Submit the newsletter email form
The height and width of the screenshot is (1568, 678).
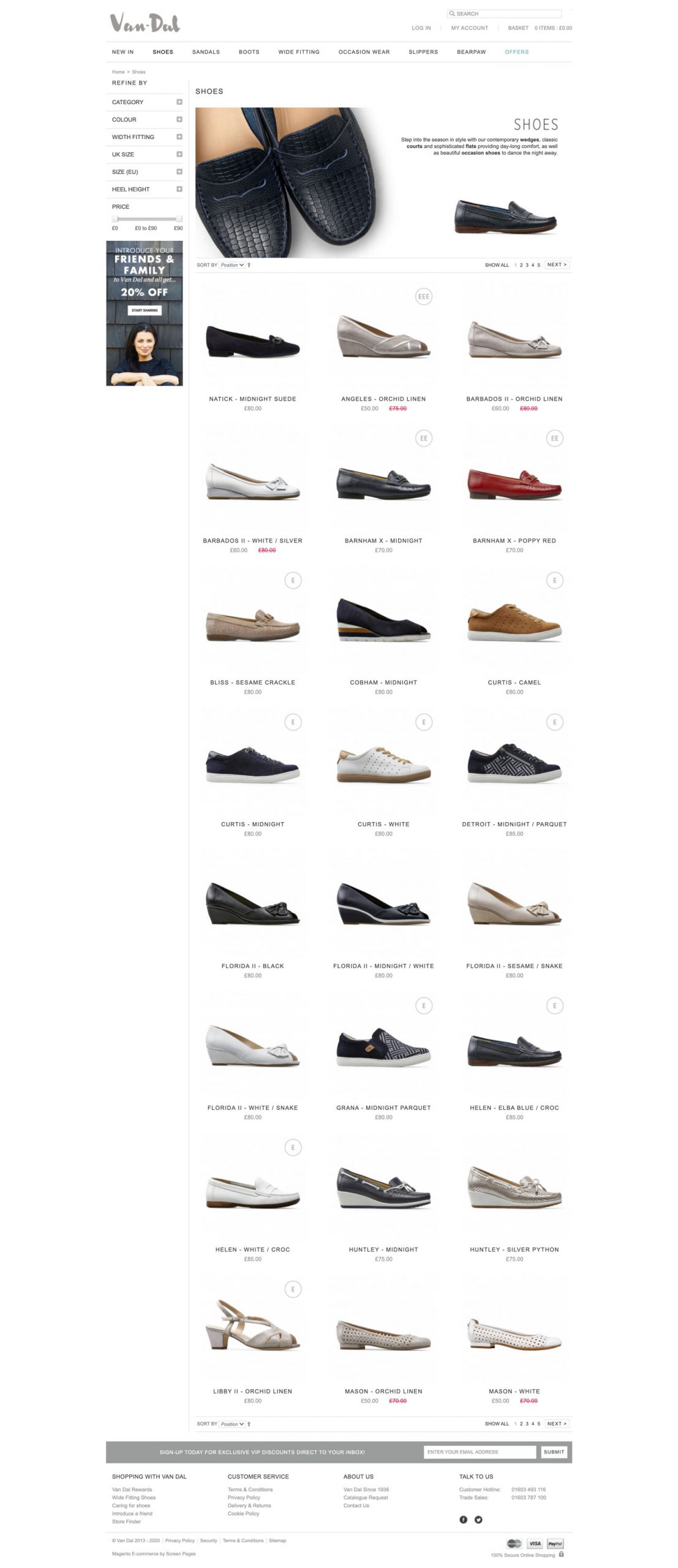[x=554, y=1452]
